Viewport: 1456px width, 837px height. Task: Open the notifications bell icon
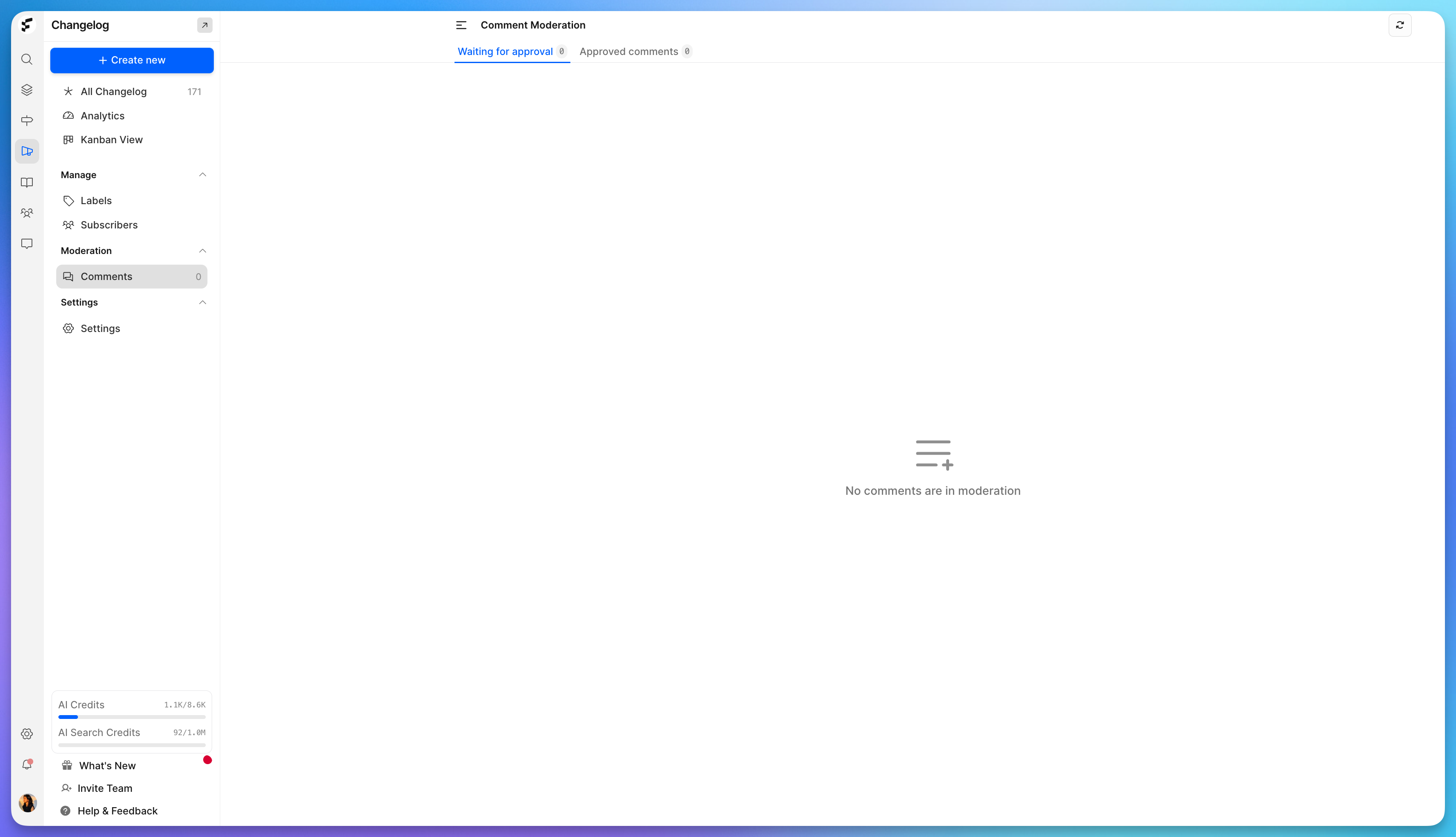pos(27,765)
